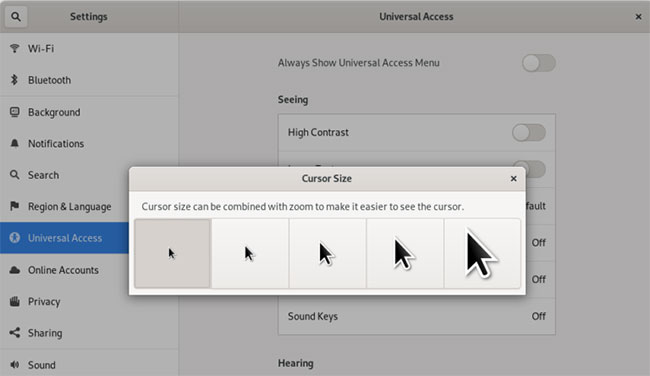Choose the largest cursor size
Viewport: 650px width, 376px height.
pos(482,253)
